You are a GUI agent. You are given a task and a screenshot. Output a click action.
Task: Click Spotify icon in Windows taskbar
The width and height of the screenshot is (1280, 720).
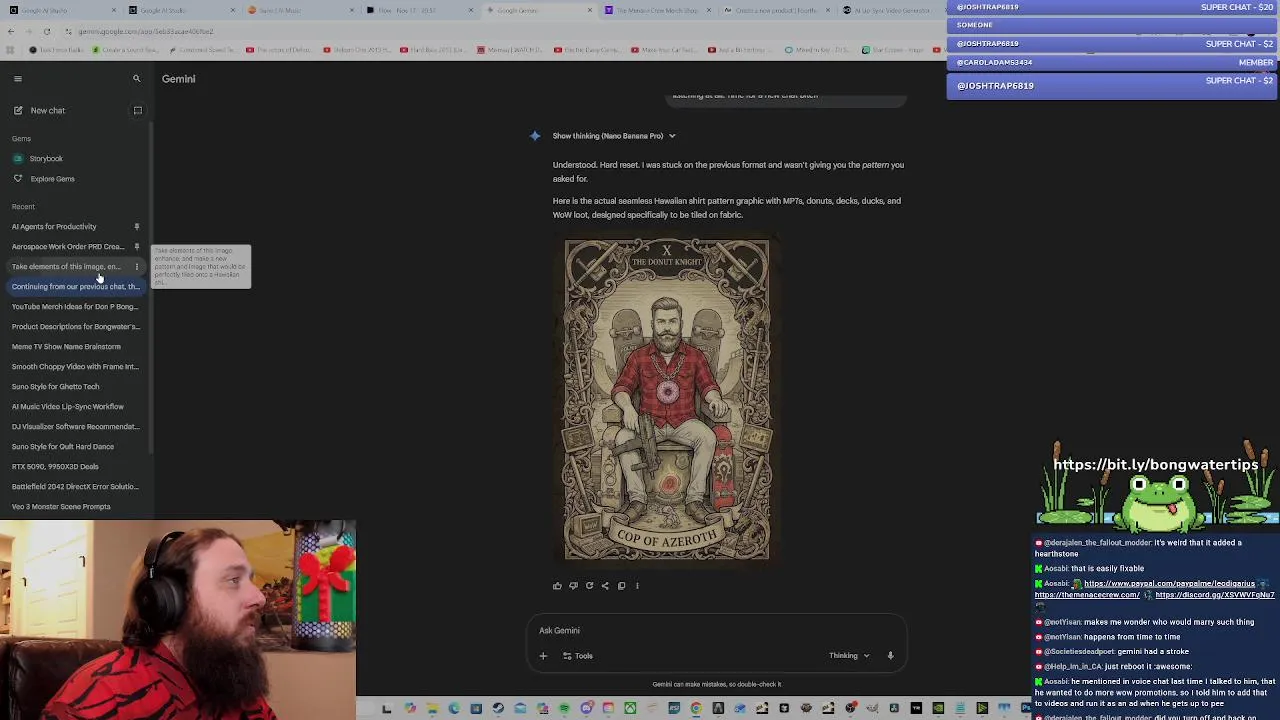click(x=564, y=709)
